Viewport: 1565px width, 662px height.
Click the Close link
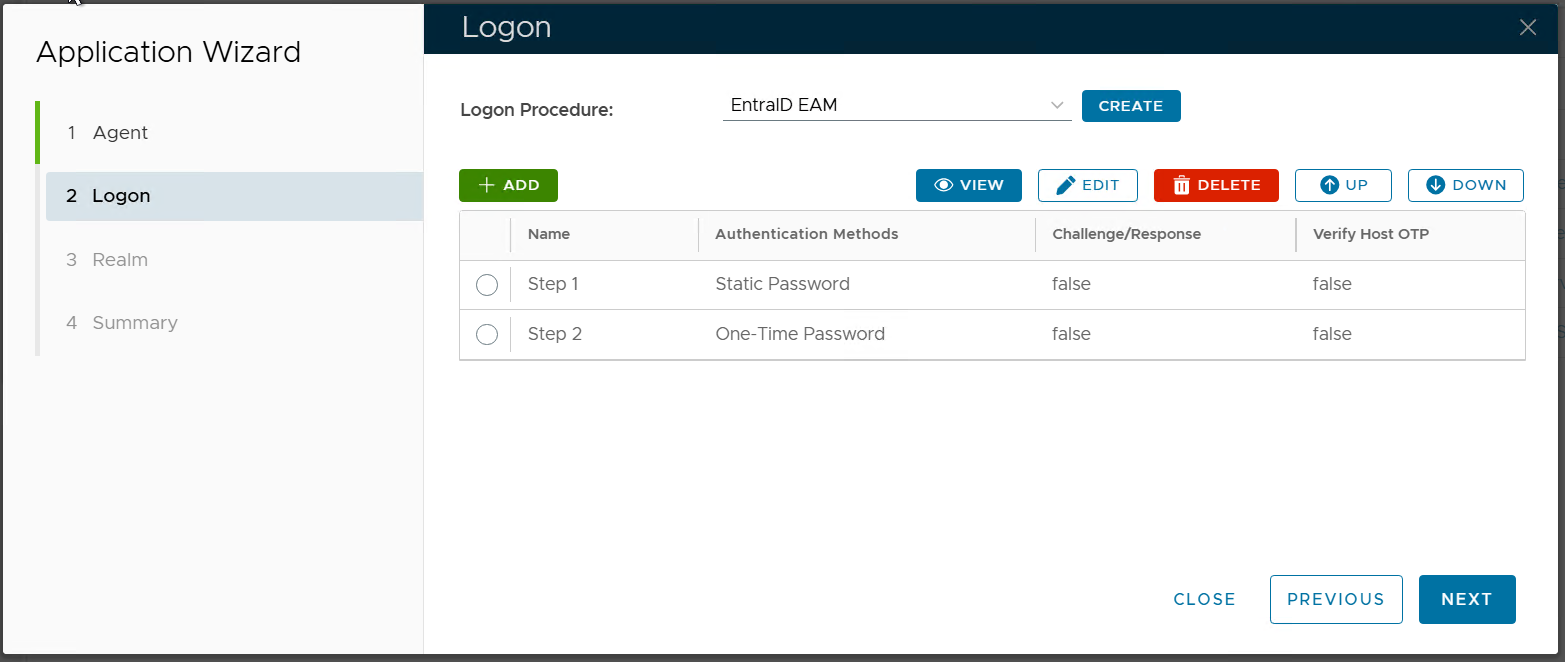(x=1204, y=599)
